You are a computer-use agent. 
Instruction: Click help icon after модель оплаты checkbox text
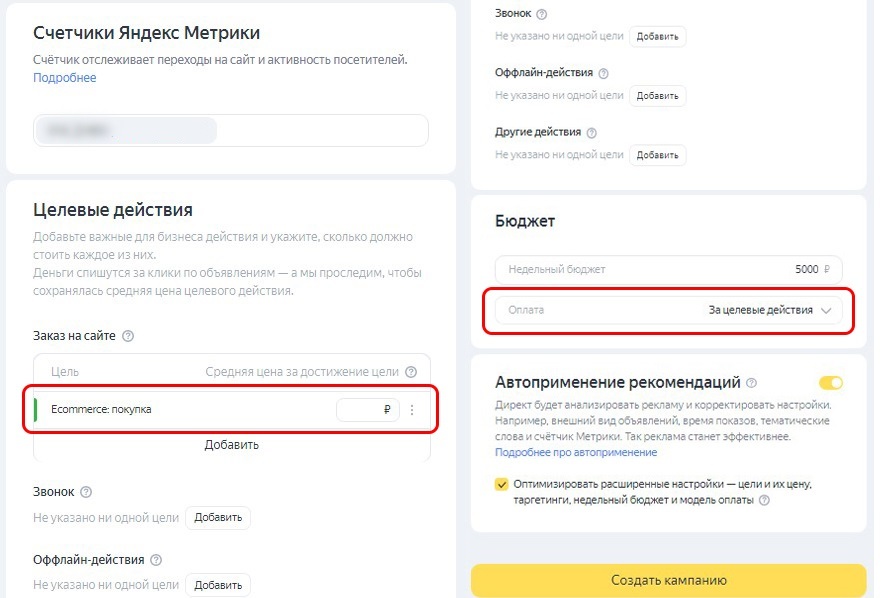pos(764,500)
